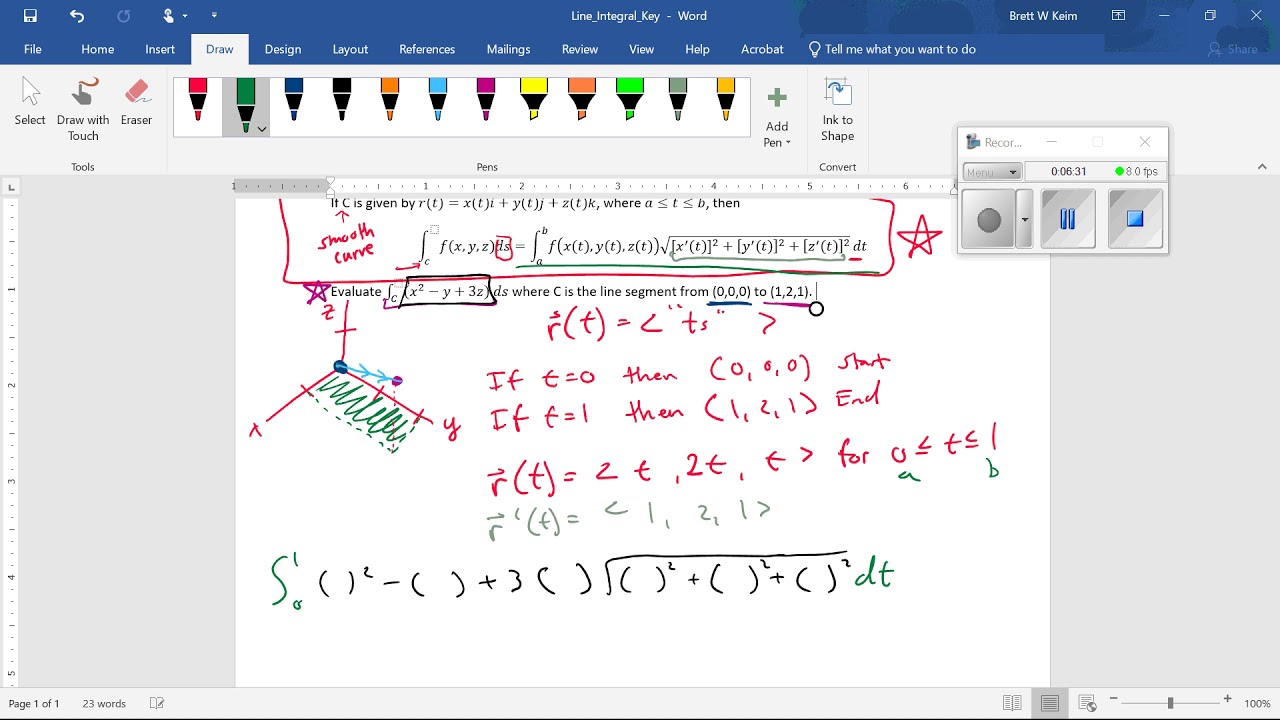Undo the last ink stroke
1280x720 pixels.
pyautogui.click(x=77, y=16)
